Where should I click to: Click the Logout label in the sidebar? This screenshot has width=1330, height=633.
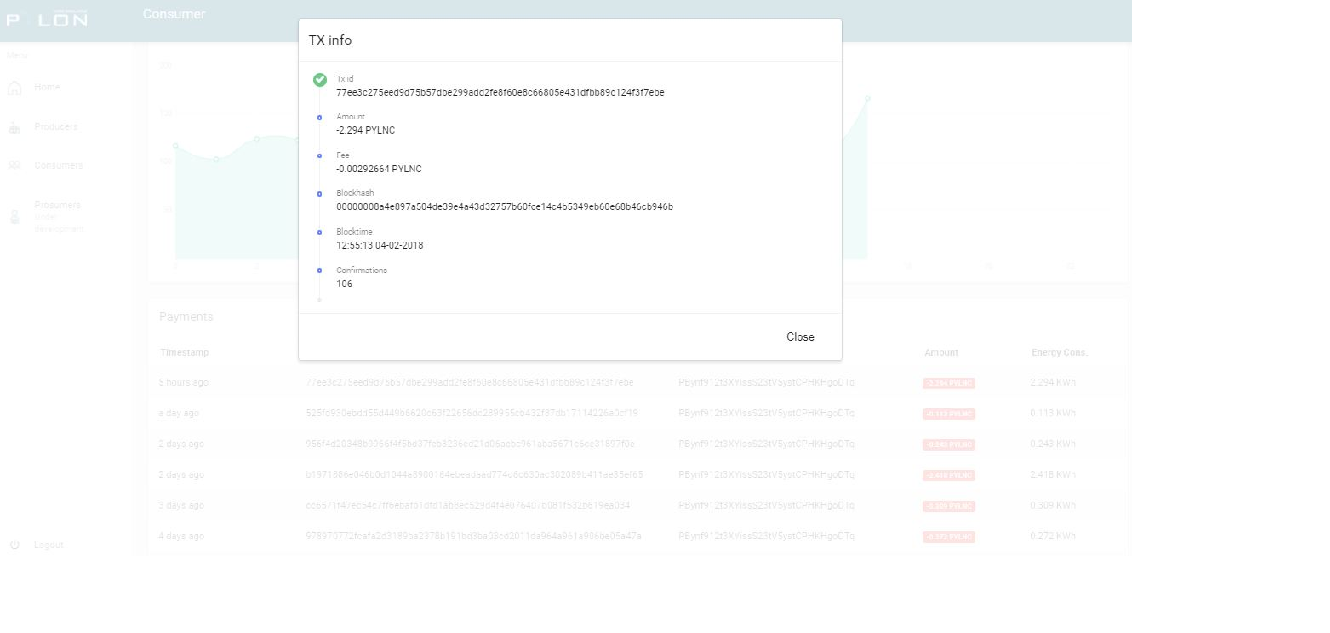pos(49,545)
